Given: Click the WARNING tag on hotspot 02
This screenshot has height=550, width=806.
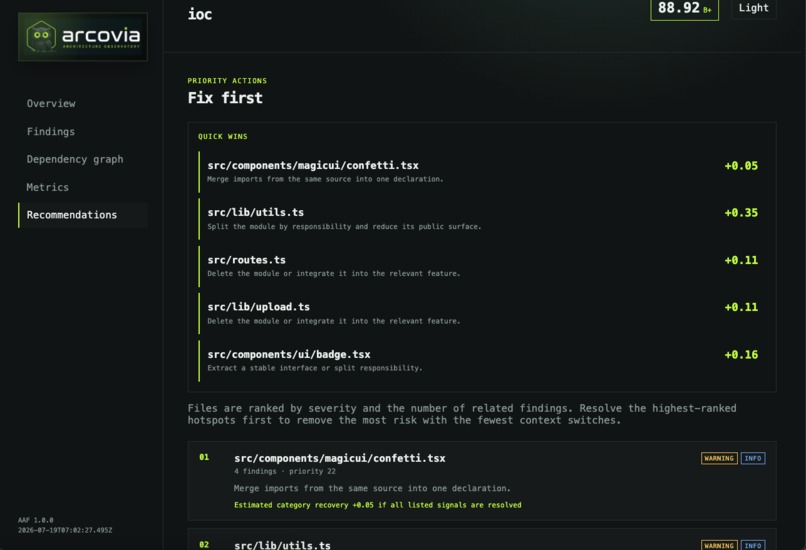Looking at the screenshot, I should tap(719, 545).
